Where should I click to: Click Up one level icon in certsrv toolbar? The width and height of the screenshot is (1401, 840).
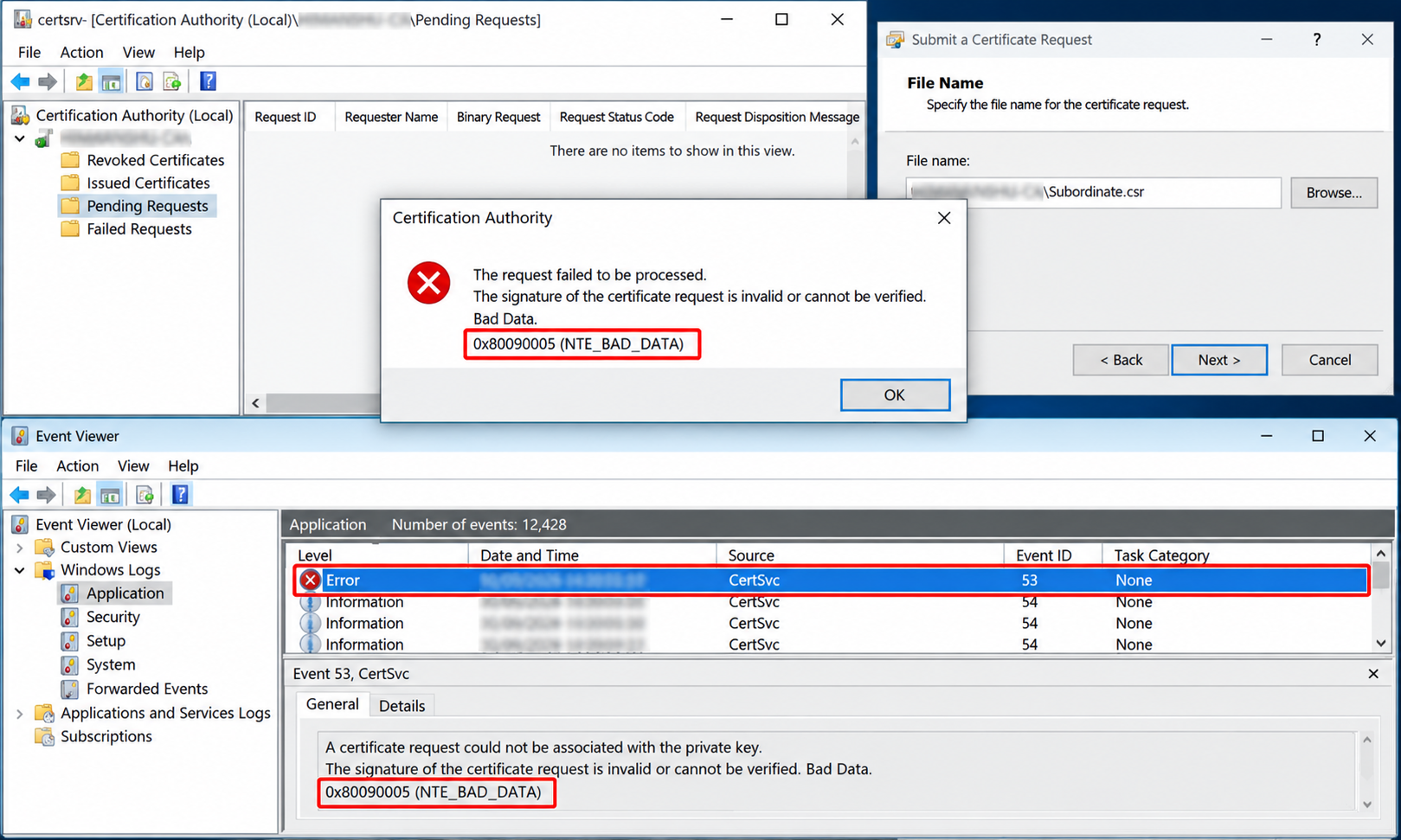(x=84, y=81)
